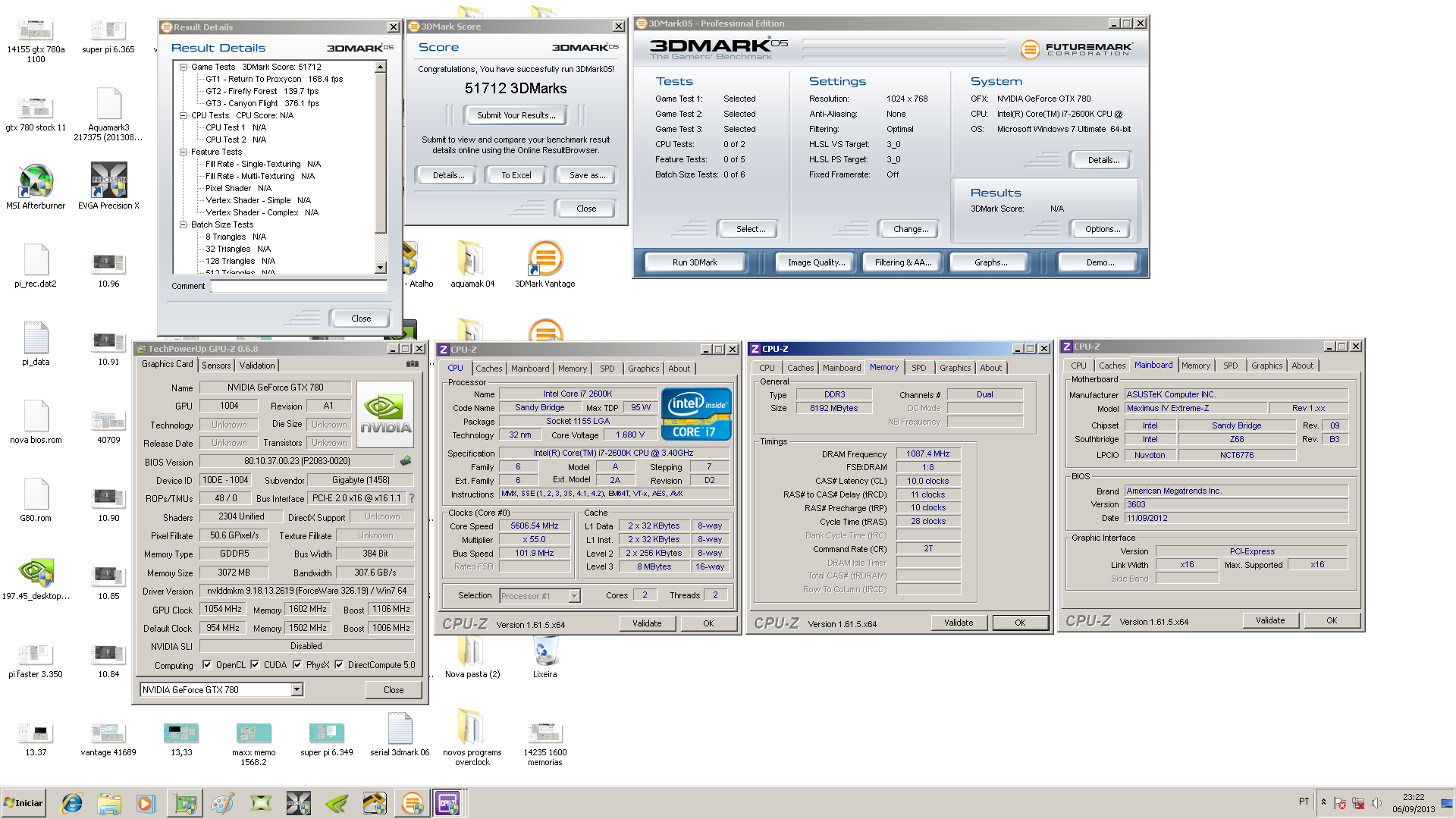Screen dimensions: 1456x819
Task: Open Paint from the taskbar palette icon
Action: pyautogui.click(x=223, y=803)
